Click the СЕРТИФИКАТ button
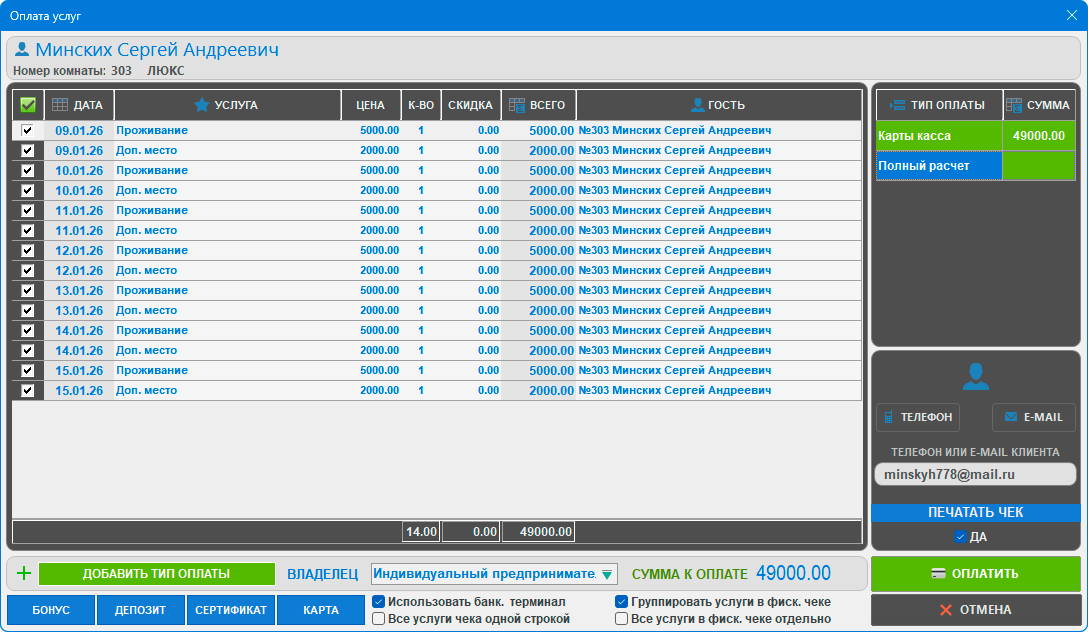Image resolution: width=1088 pixels, height=632 pixels. pyautogui.click(x=230, y=610)
